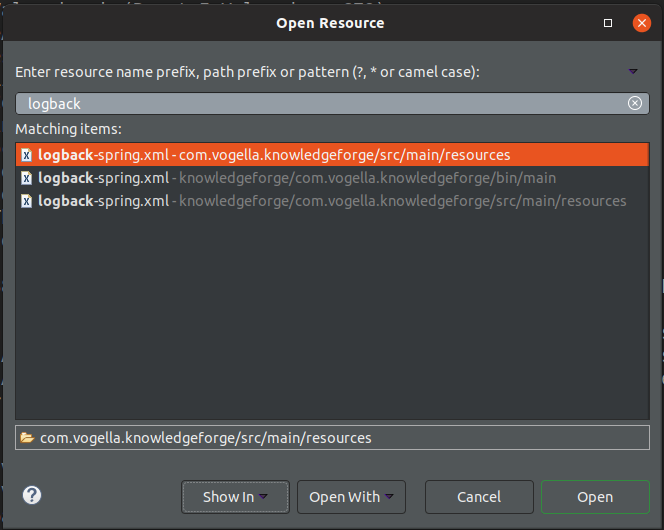This screenshot has height=530, width=664.
Task: Click the selected path text com.vogella.knowledgeforge/src/main/resources
Action: coord(206,438)
